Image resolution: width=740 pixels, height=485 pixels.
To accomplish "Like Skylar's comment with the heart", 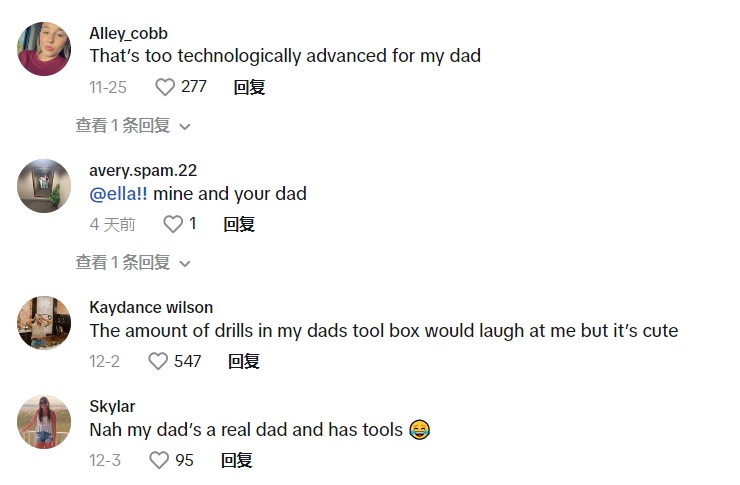I will [x=159, y=460].
